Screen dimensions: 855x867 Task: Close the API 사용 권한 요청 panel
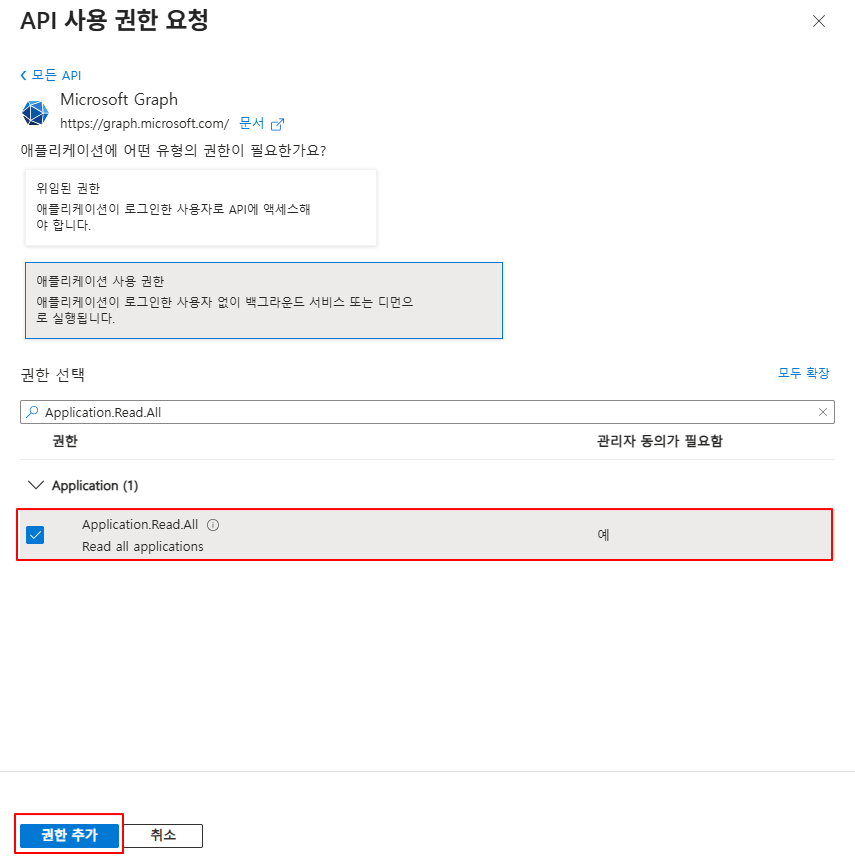818,21
